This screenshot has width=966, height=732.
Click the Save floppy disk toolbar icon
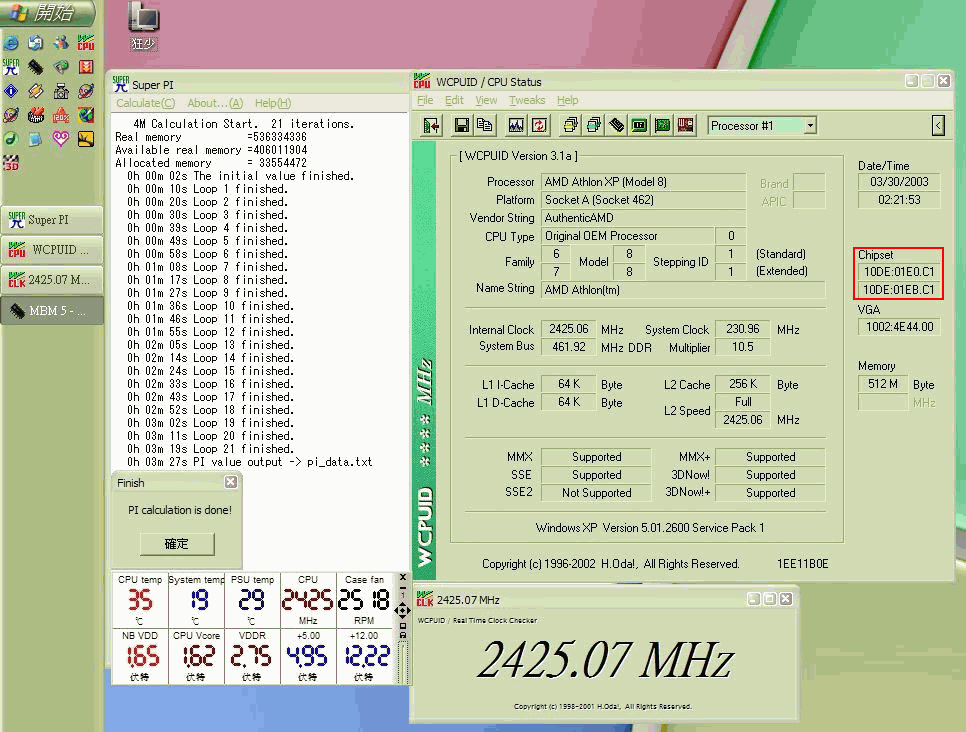tap(462, 125)
